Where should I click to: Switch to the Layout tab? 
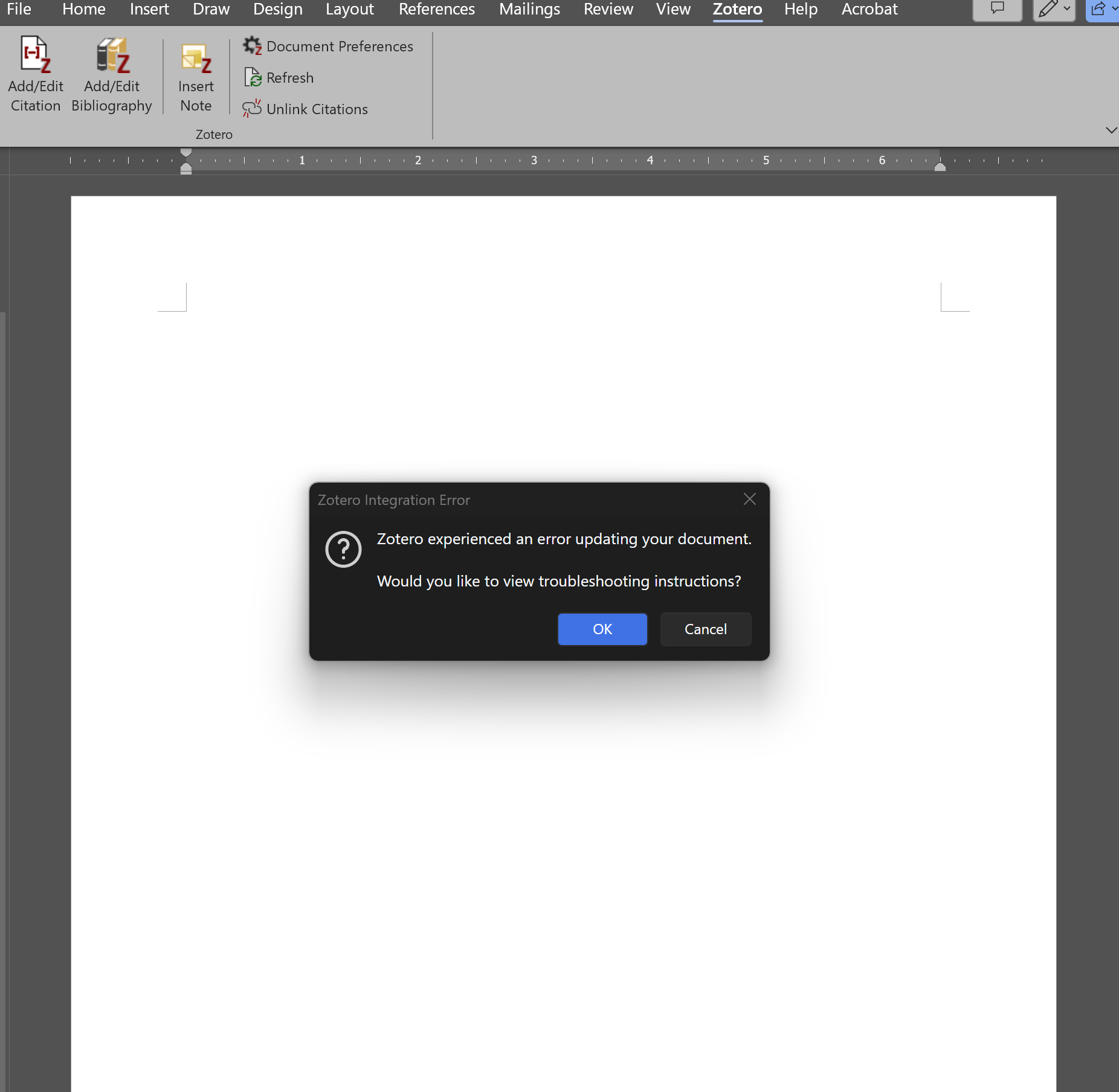pos(350,9)
